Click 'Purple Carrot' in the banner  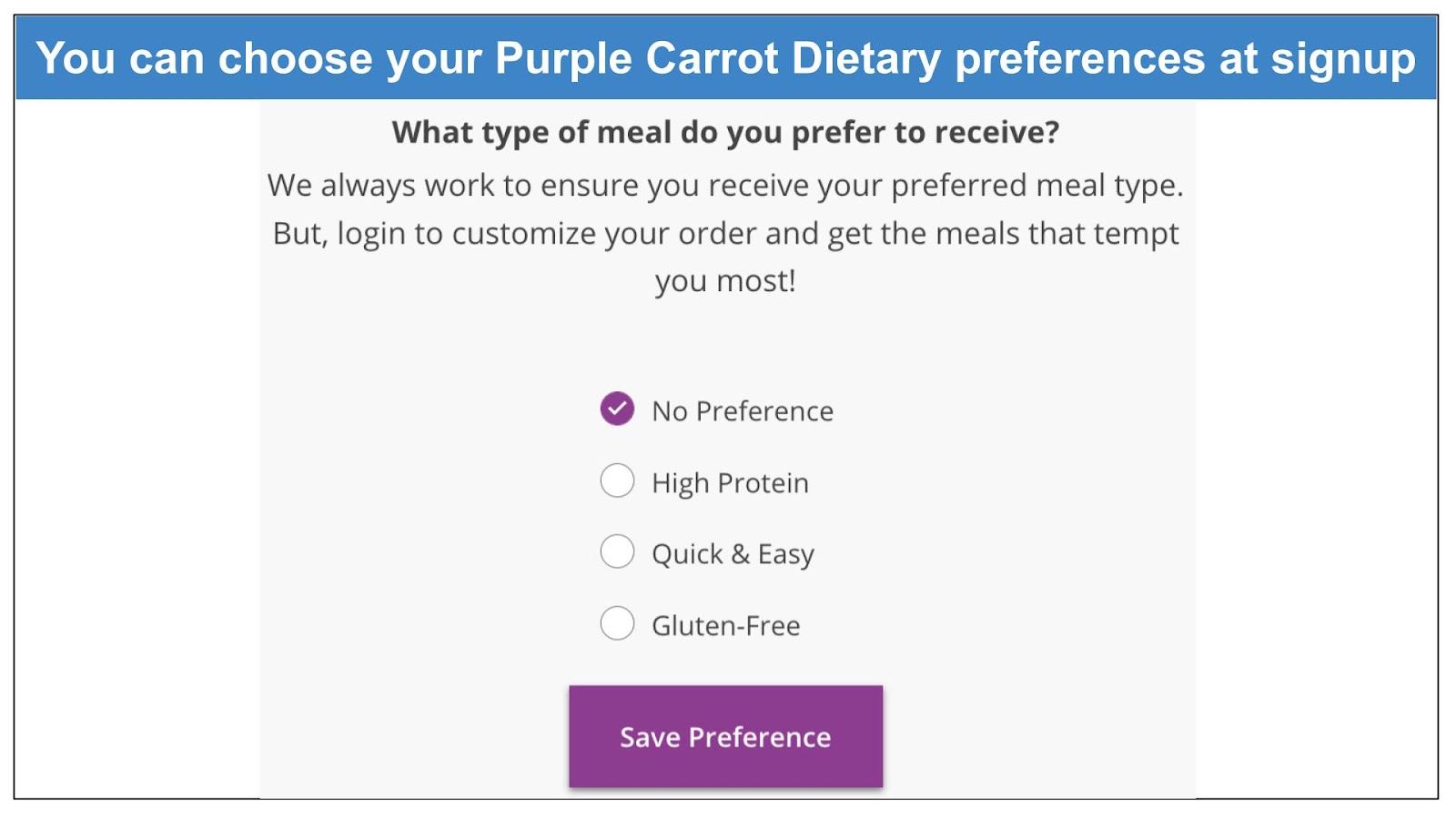coord(637,58)
